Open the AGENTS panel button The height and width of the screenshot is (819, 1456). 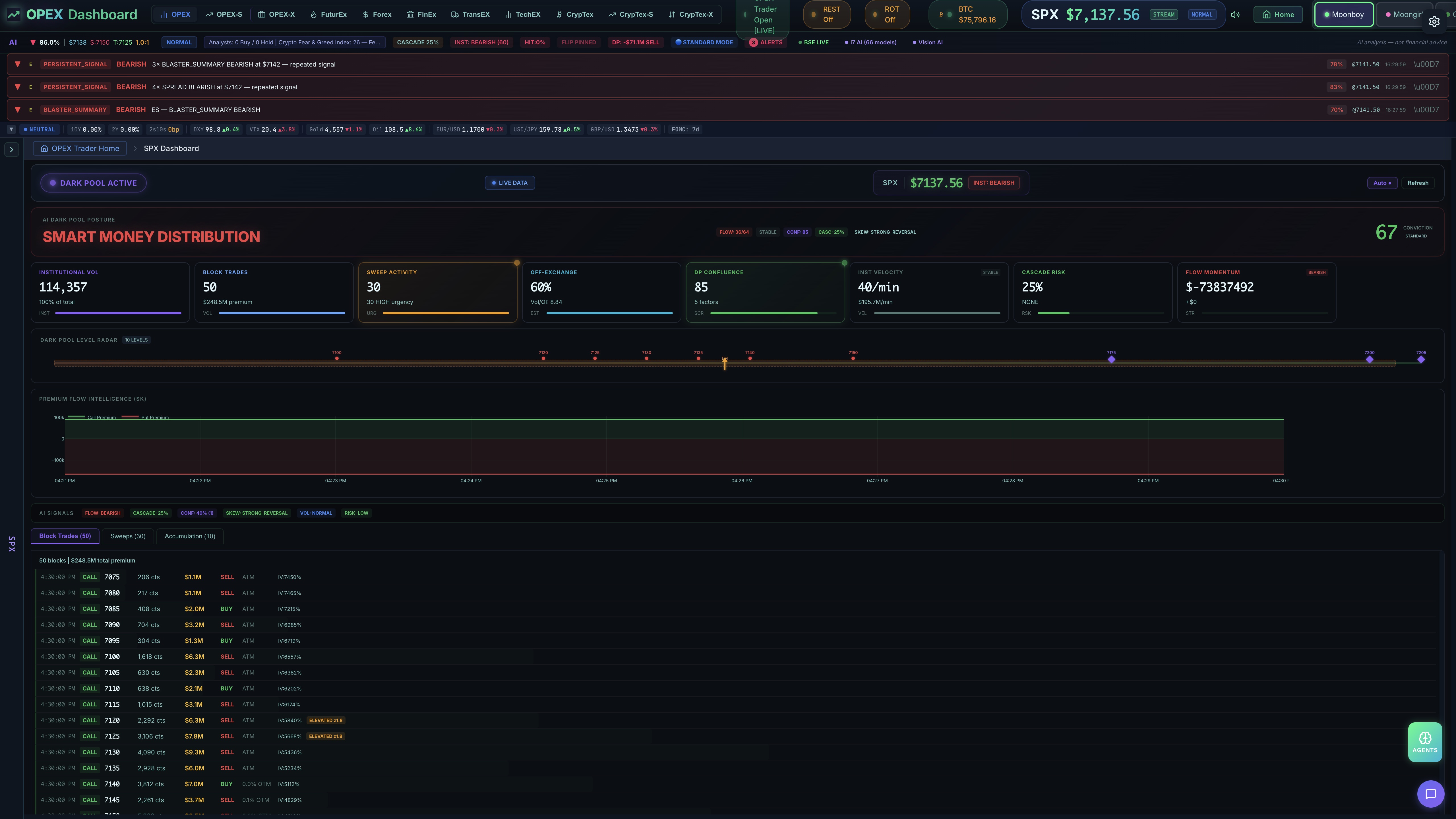pos(1425,742)
